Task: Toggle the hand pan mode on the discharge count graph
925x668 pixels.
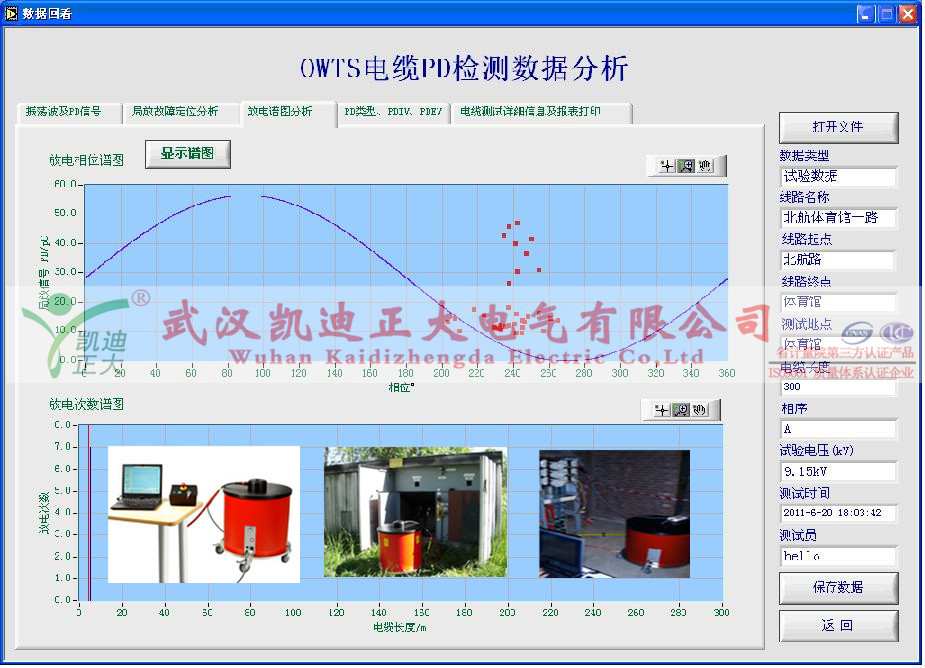Action: [x=698, y=410]
